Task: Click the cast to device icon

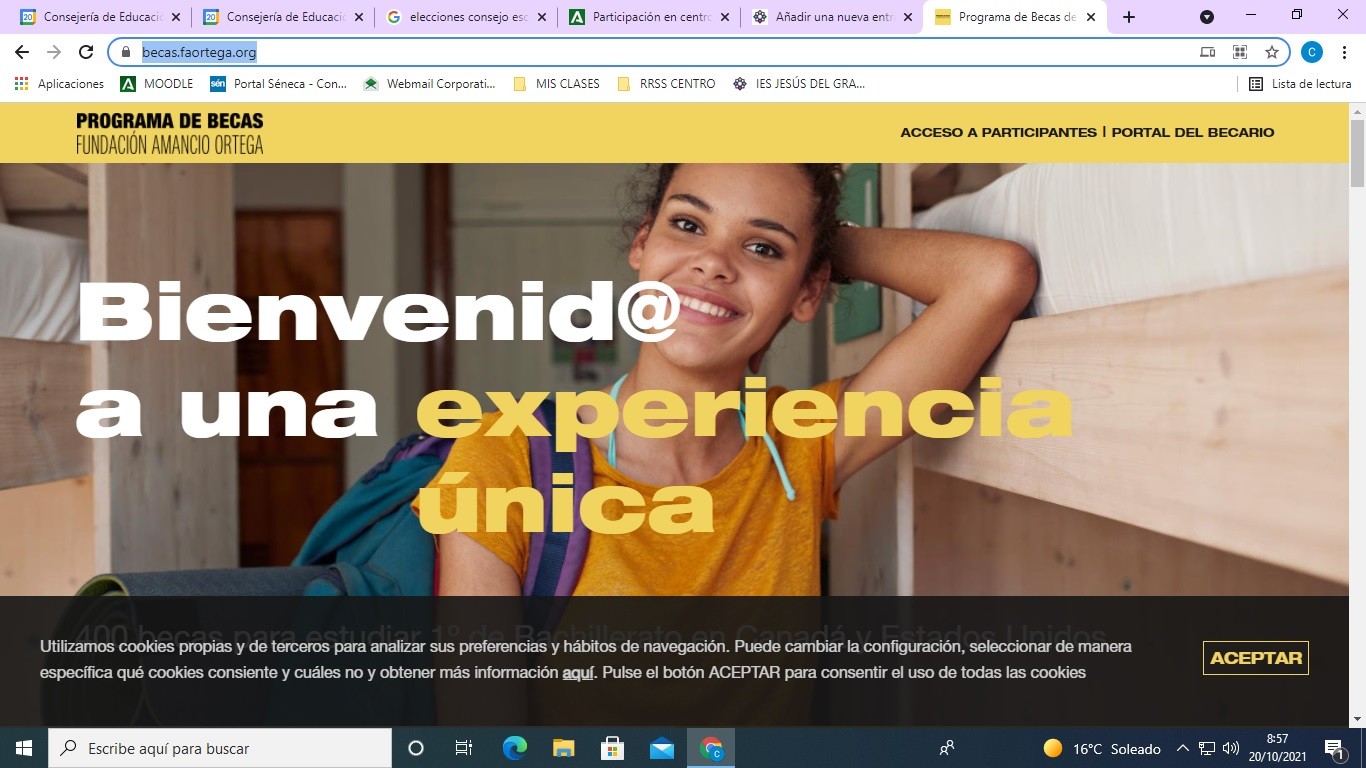Action: click(x=1208, y=52)
